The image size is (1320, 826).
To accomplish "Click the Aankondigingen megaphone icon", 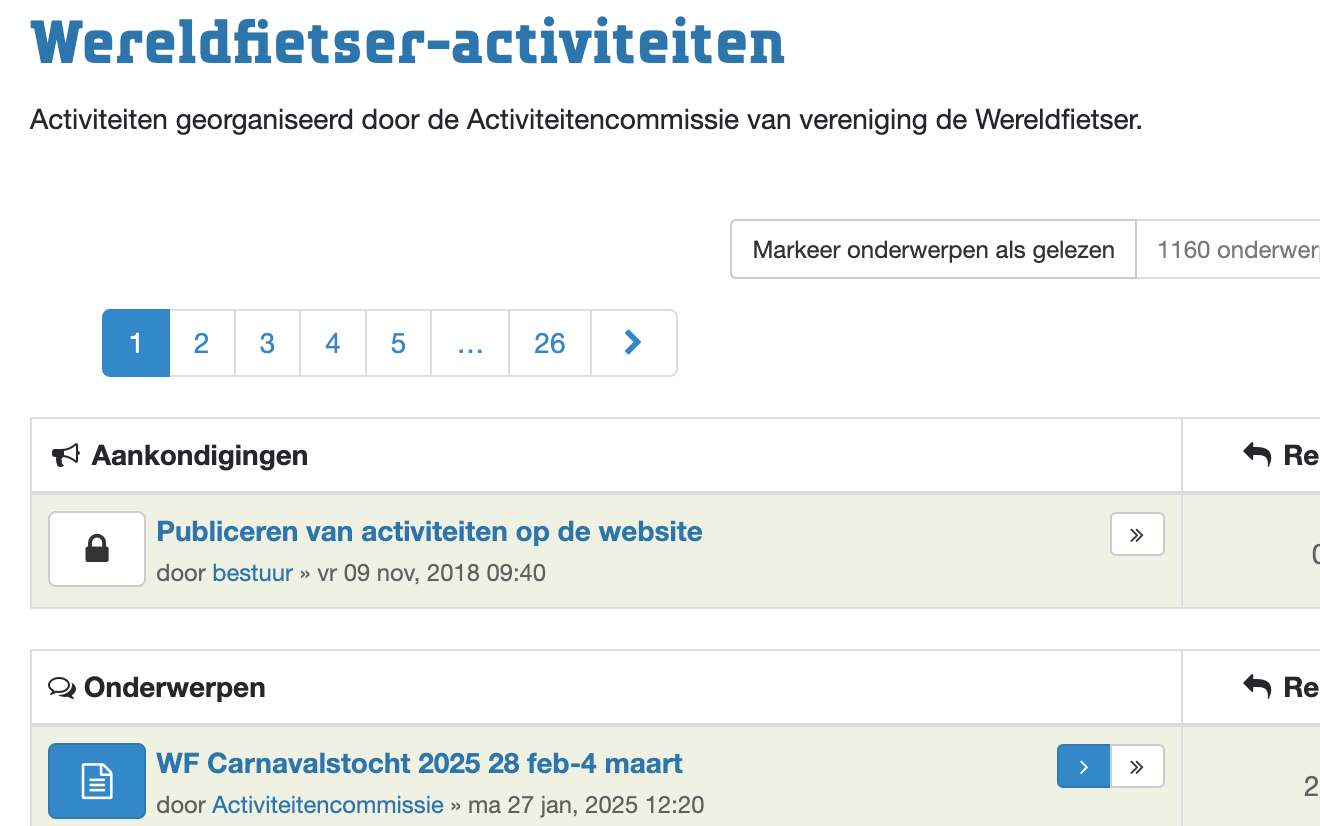I will click(66, 456).
